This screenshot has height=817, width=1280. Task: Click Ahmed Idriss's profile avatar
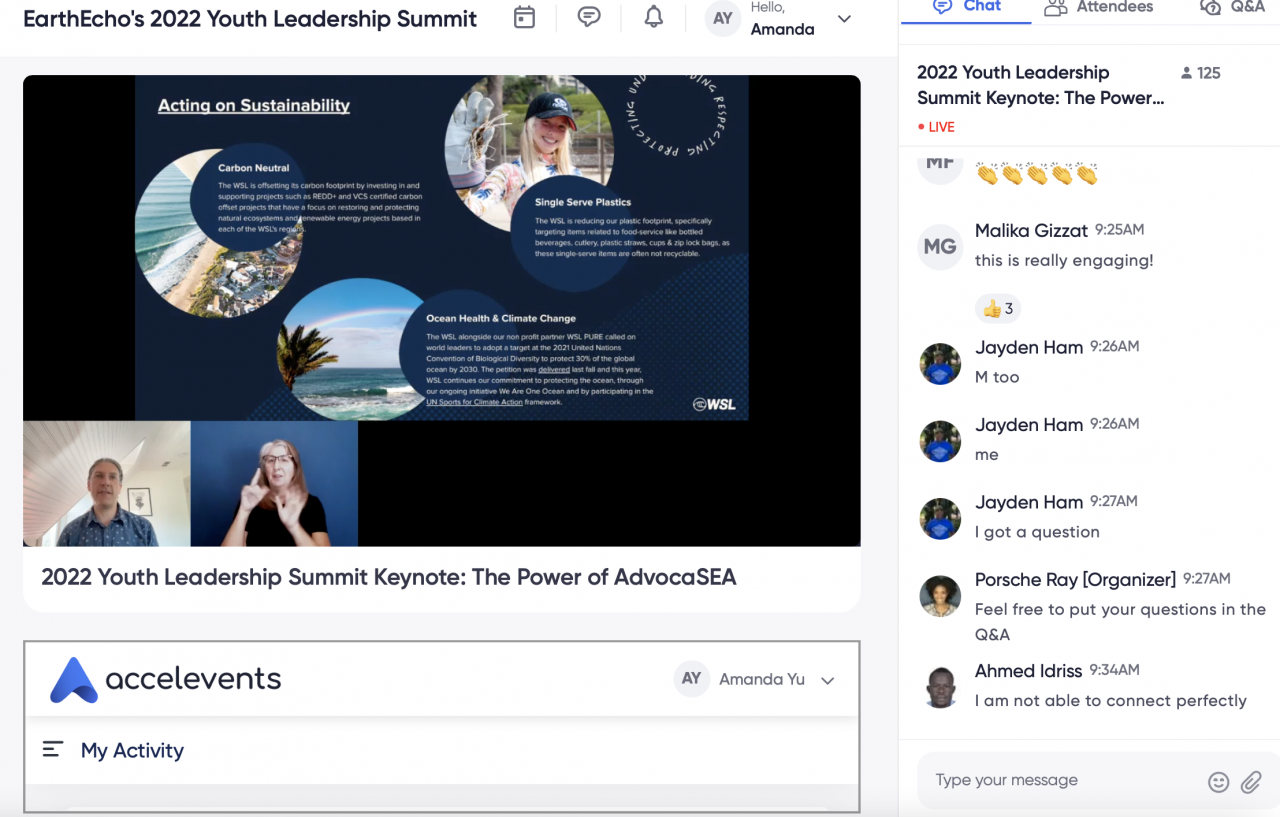940,687
